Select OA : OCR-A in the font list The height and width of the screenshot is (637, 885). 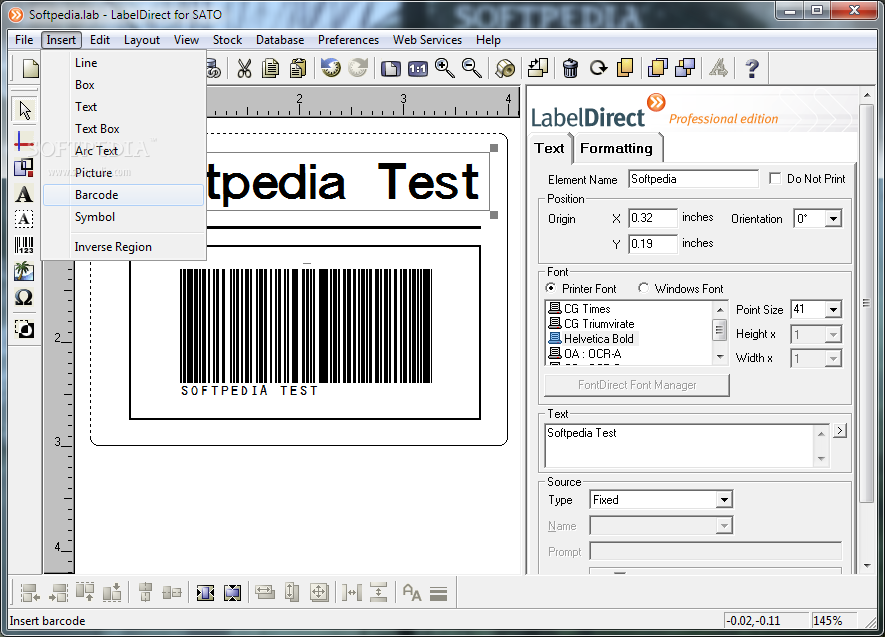(585, 354)
